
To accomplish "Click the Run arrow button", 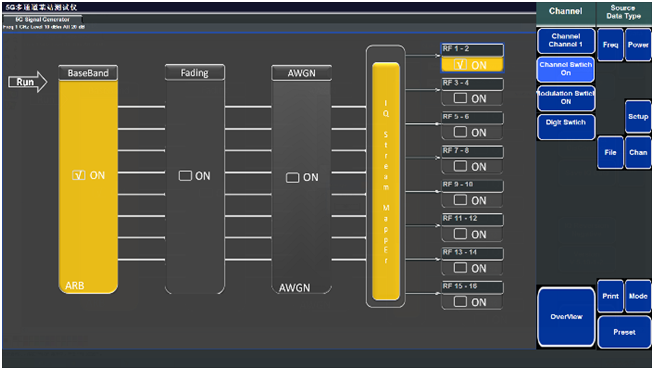I will pyautogui.click(x=28, y=82).
